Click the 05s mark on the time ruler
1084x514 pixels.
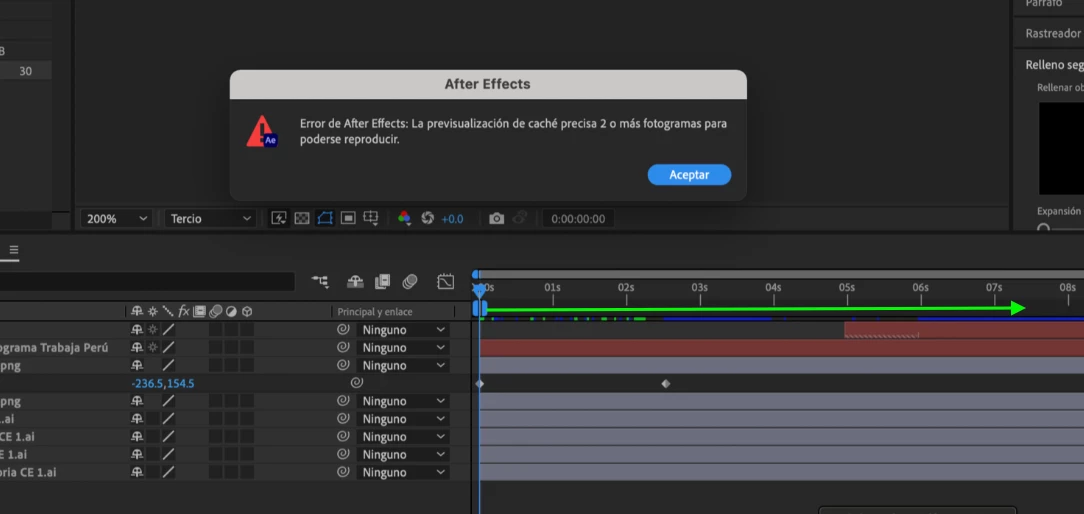tap(847, 287)
